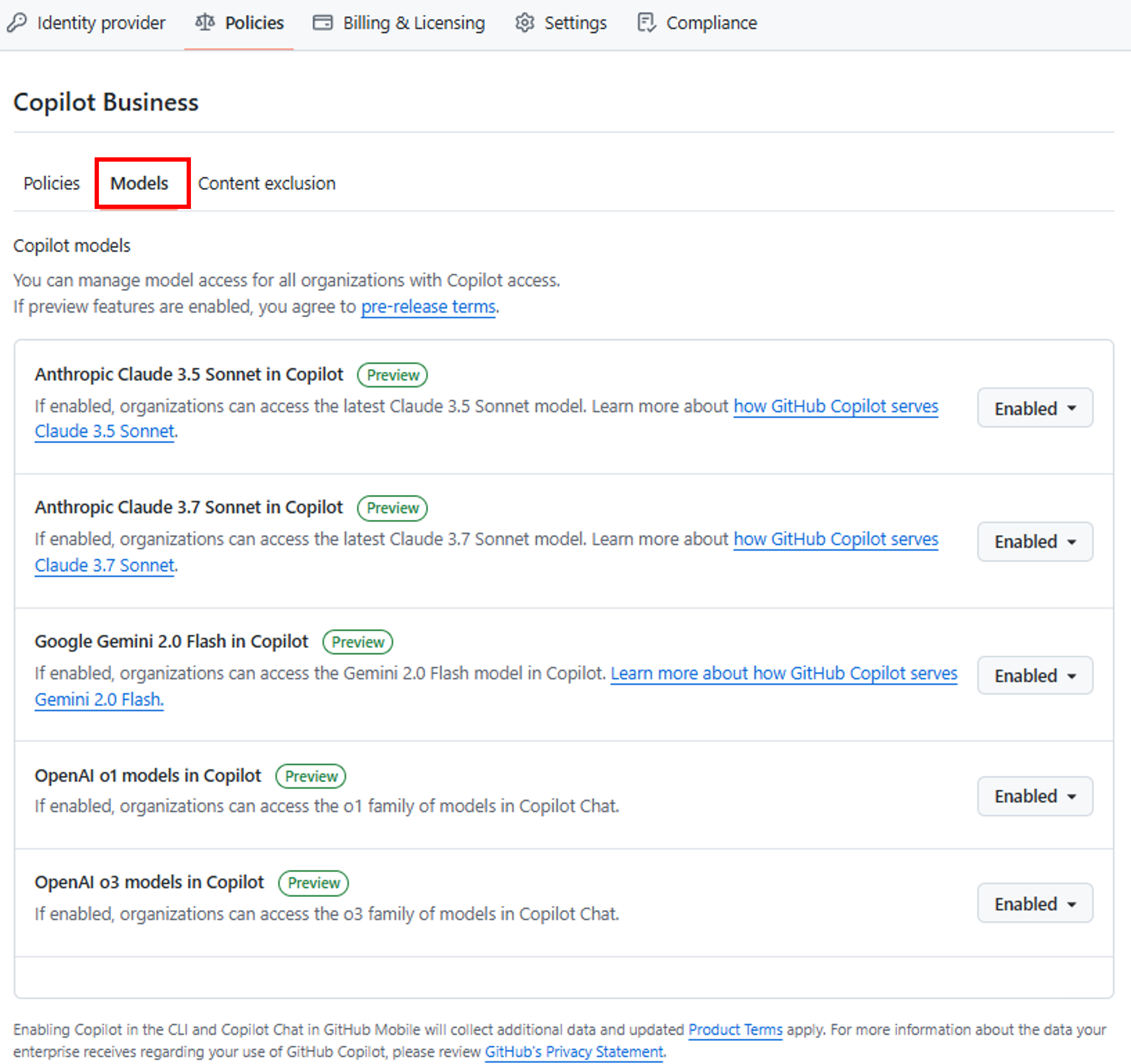
Task: Click the Preview badge for OpenAI o3 models
Action: 313,883
